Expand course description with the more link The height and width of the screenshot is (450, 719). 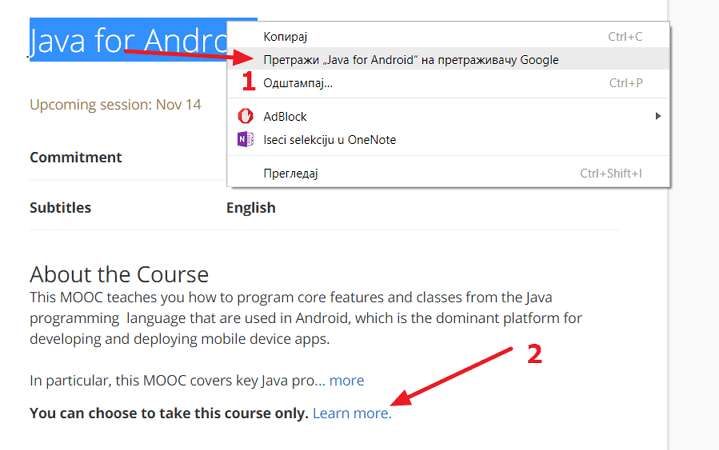click(x=347, y=380)
